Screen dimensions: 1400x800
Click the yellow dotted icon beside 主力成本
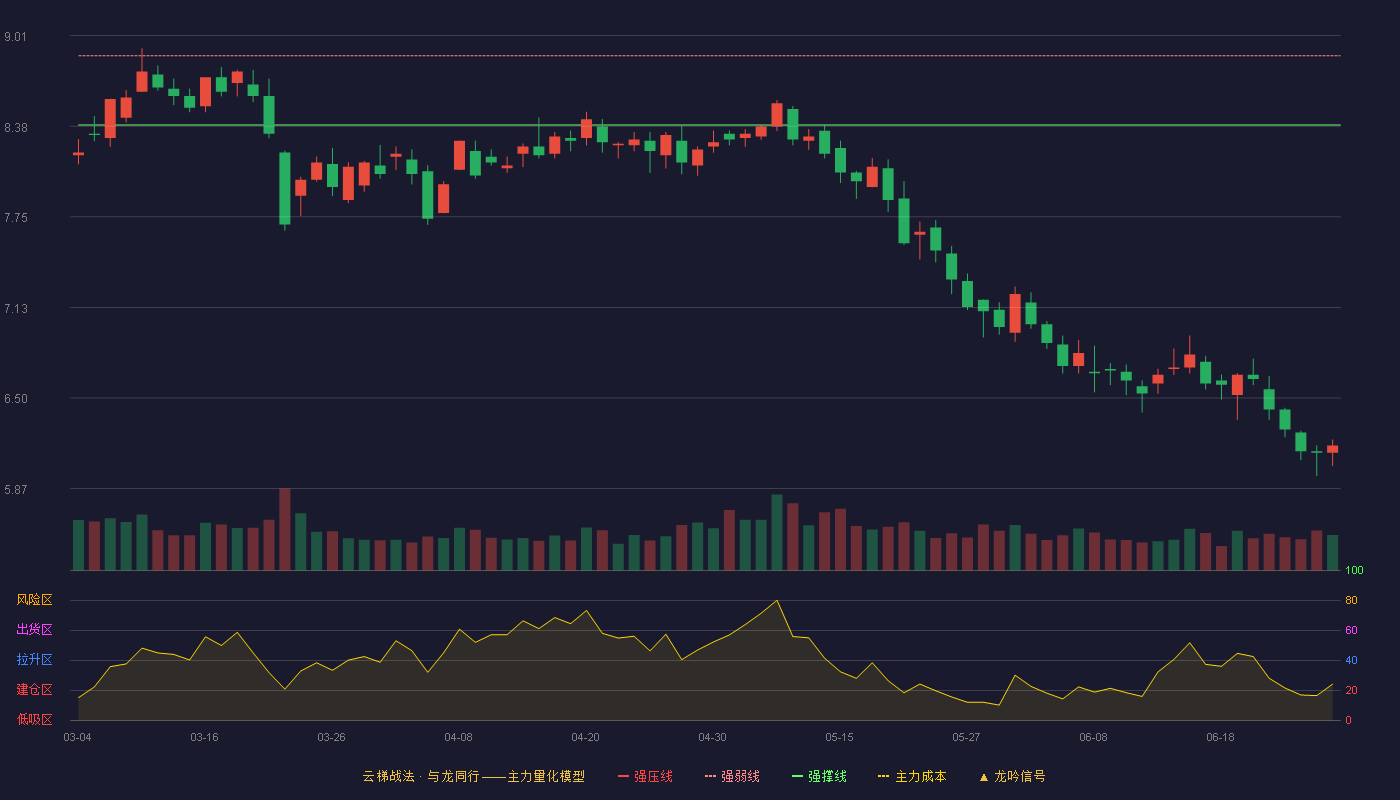click(883, 776)
